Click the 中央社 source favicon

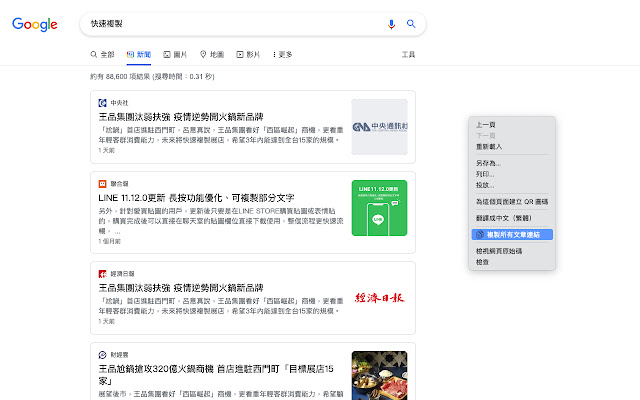(x=102, y=103)
